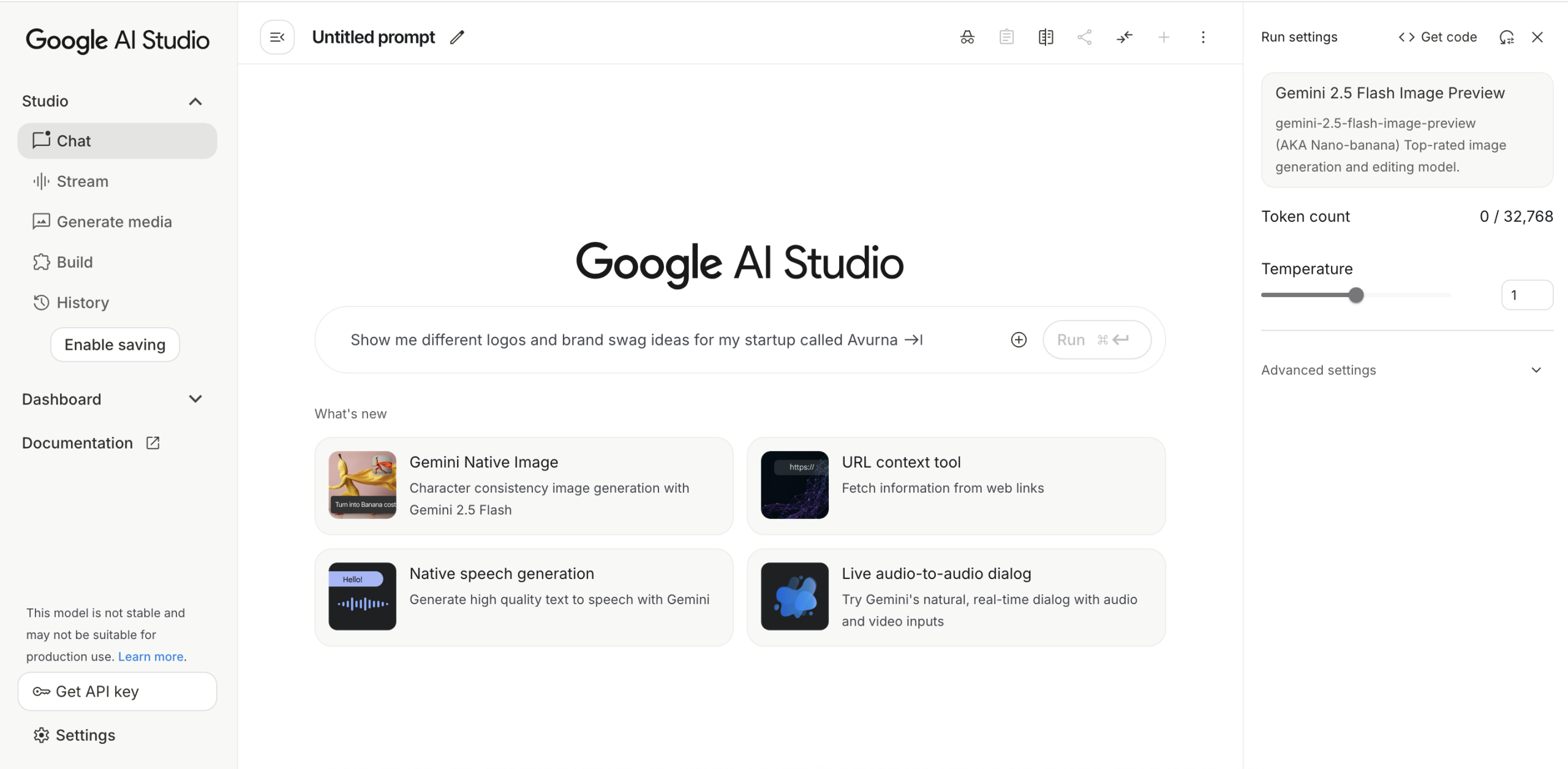Image resolution: width=1568 pixels, height=769 pixels.
Task: Click the Generate media image icon
Action: pos(41,222)
